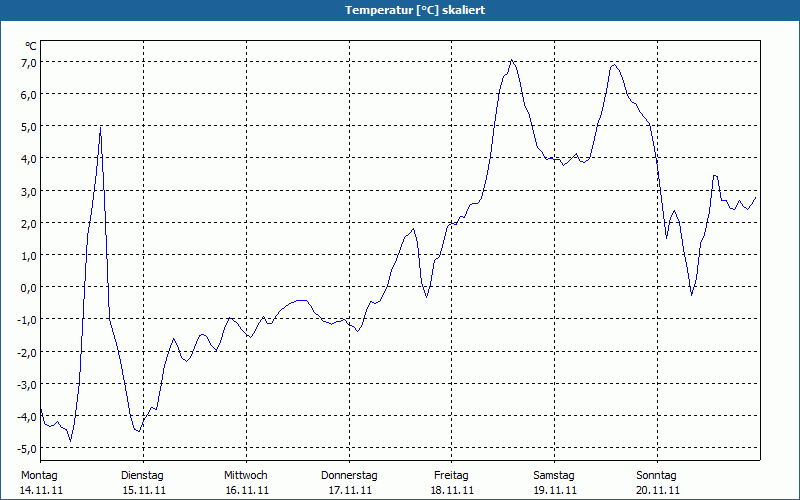Click the 1,0 axis value
800x500 pixels.
click(x=29, y=256)
